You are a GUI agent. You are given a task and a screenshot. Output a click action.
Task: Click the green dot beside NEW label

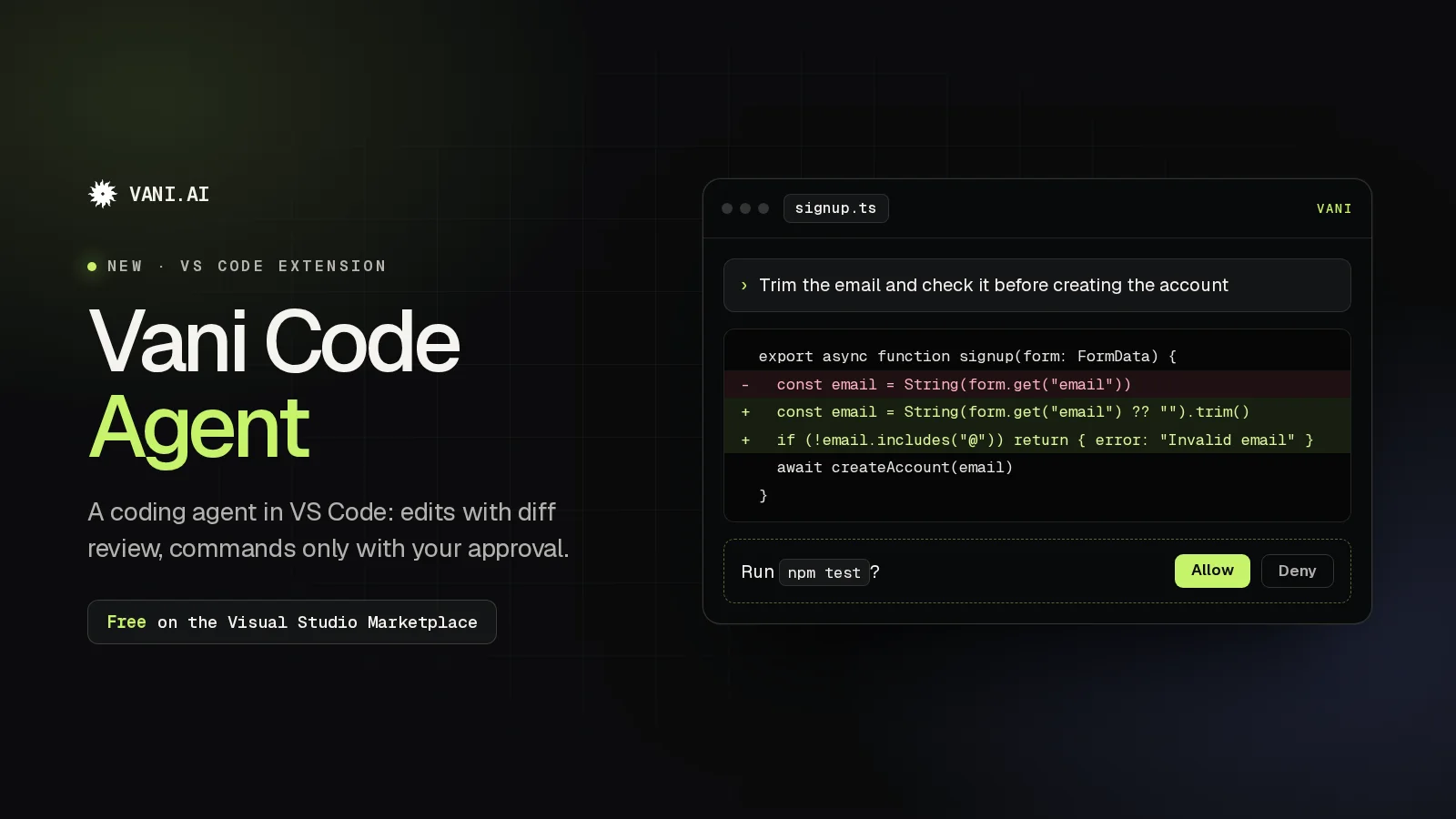pyautogui.click(x=92, y=267)
